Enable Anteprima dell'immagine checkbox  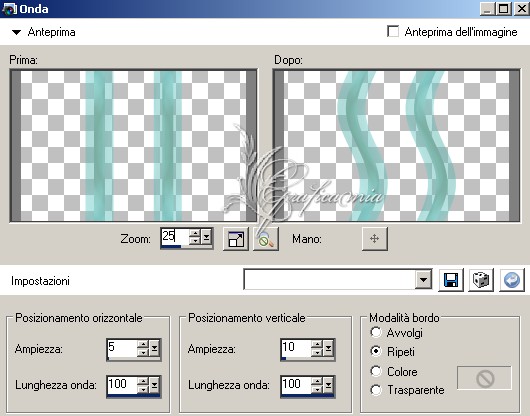[x=393, y=31]
